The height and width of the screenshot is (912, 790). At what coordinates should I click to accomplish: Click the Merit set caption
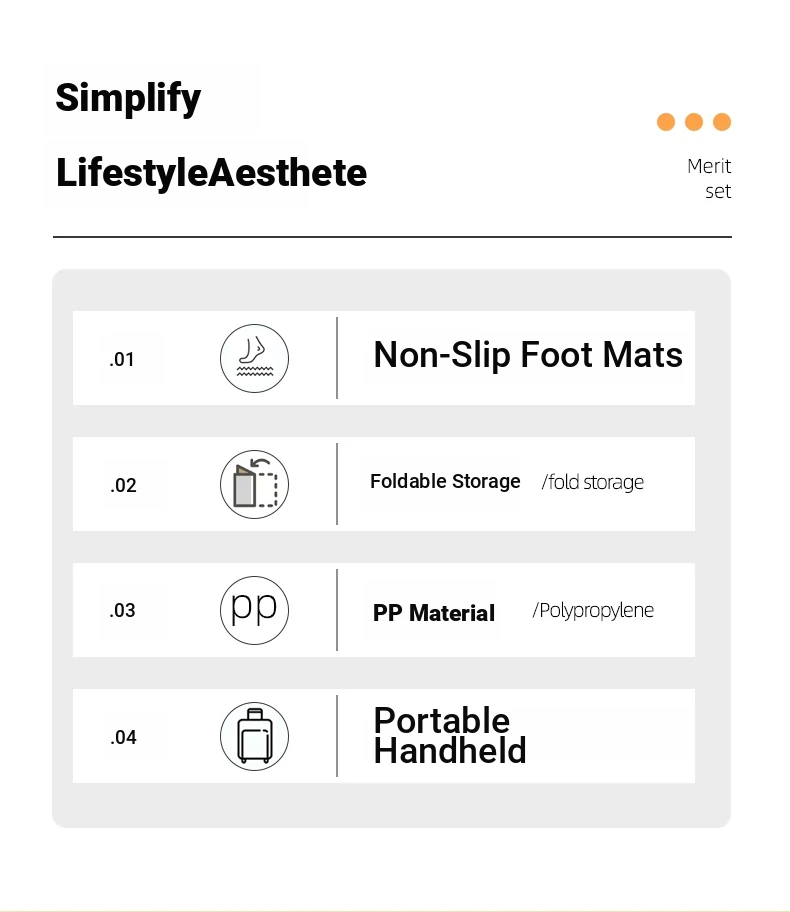709,179
